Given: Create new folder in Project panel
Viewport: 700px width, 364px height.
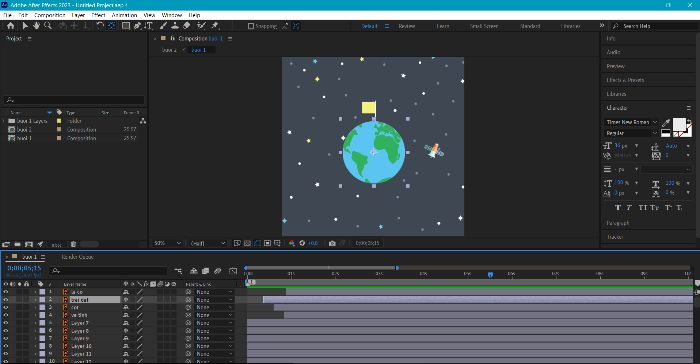Looking at the screenshot, I should pos(17,244).
